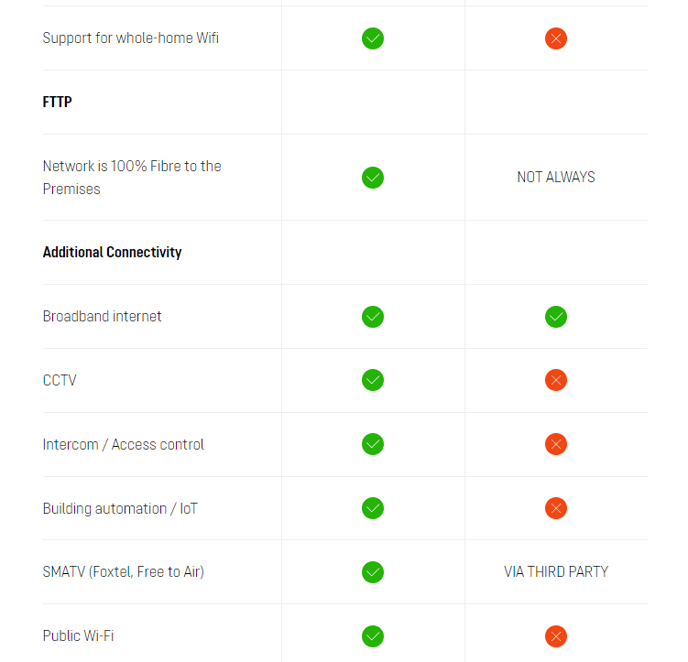This screenshot has width=688, height=662.
Task: Click green checkmark in CCTV row
Action: tap(373, 380)
